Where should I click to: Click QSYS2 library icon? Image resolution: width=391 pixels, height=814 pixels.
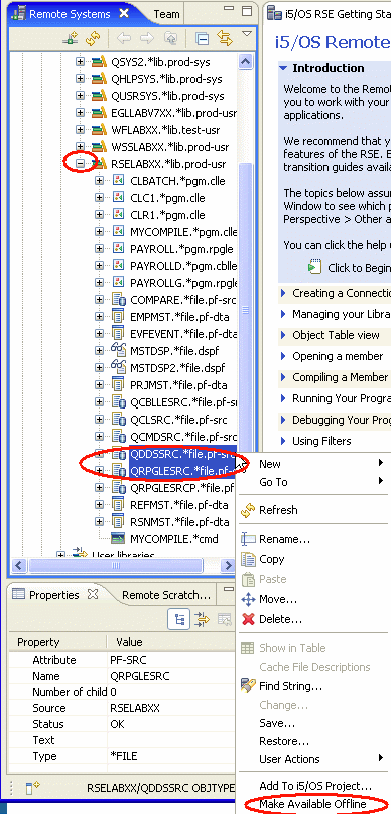[99, 62]
